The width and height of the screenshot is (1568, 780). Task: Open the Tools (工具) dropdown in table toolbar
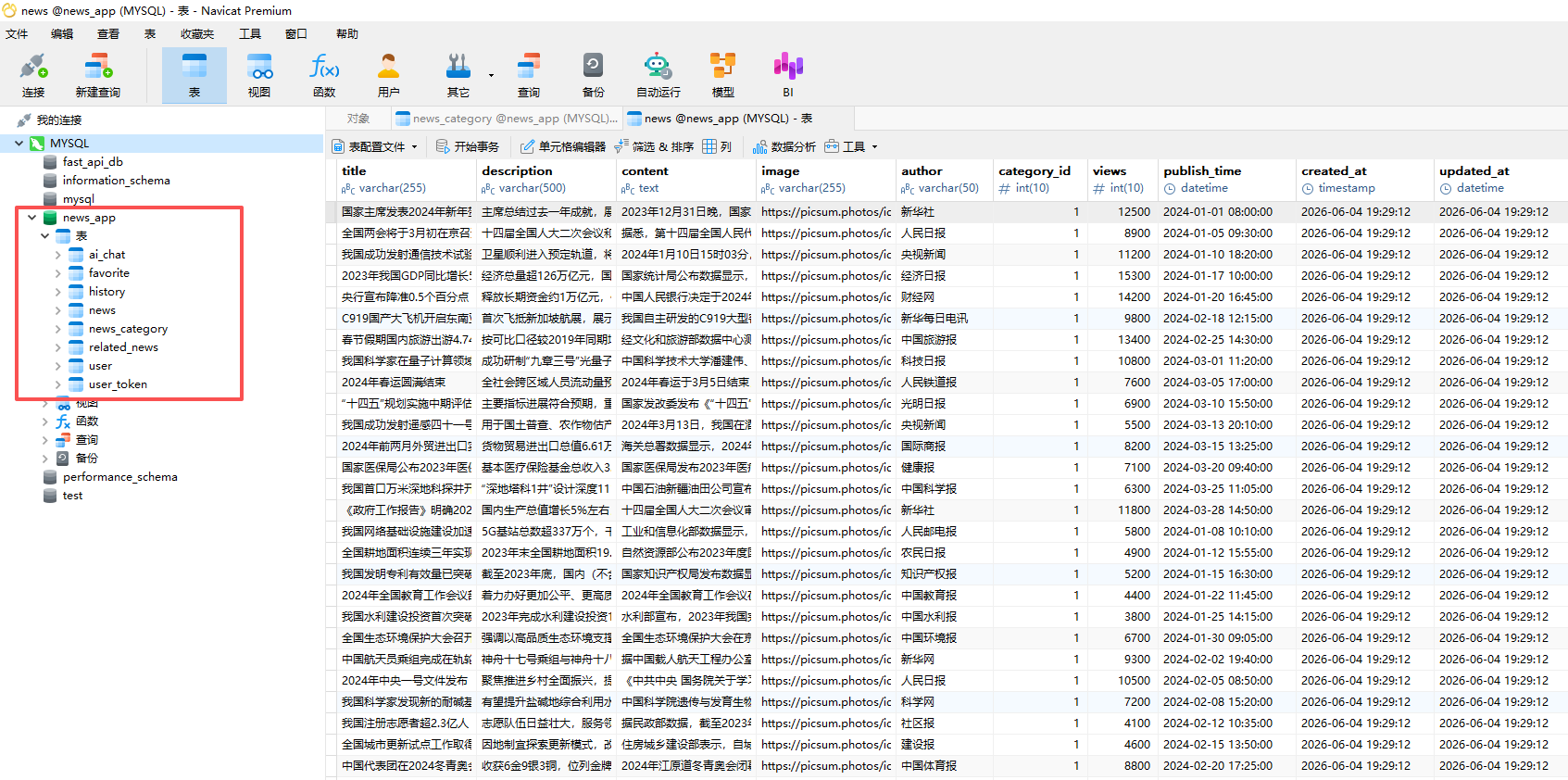click(x=851, y=146)
